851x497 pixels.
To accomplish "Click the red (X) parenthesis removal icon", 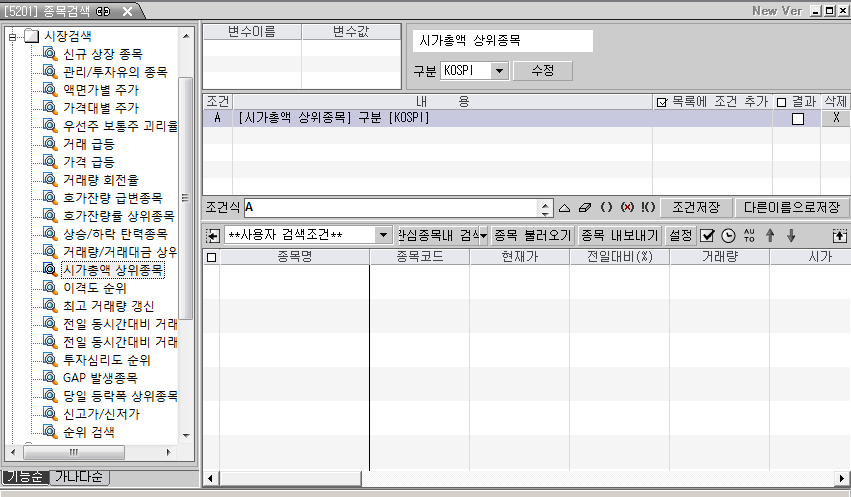I will [x=627, y=208].
